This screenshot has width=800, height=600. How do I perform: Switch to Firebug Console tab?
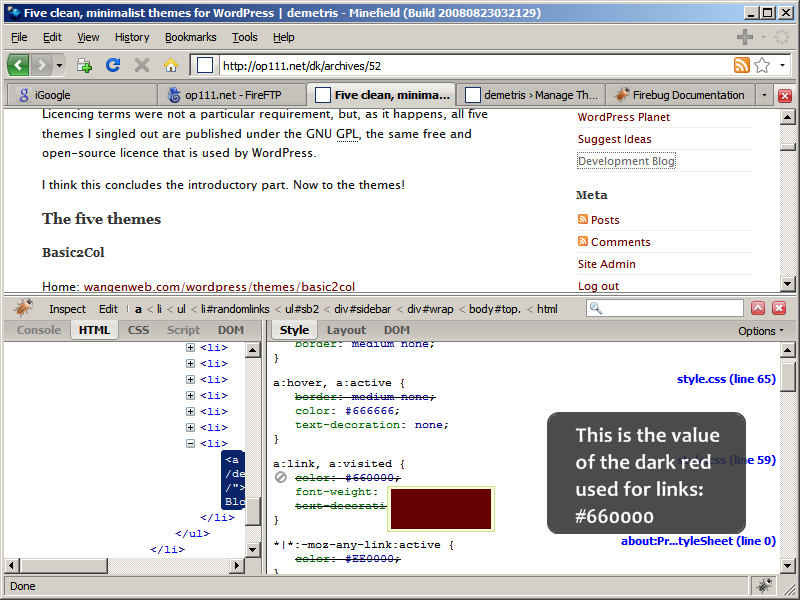click(39, 330)
